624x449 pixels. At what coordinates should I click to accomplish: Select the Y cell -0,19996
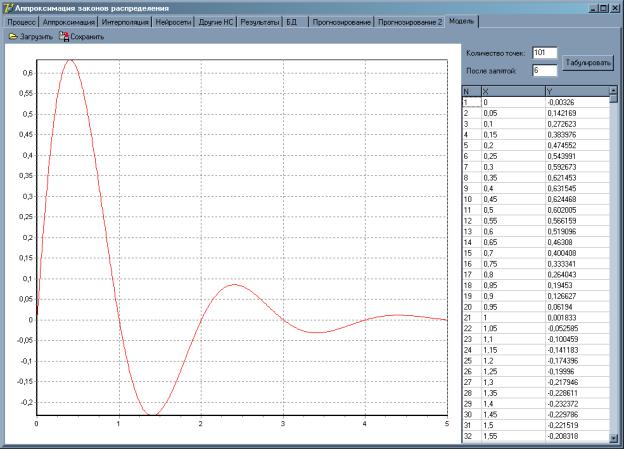[x=577, y=371]
